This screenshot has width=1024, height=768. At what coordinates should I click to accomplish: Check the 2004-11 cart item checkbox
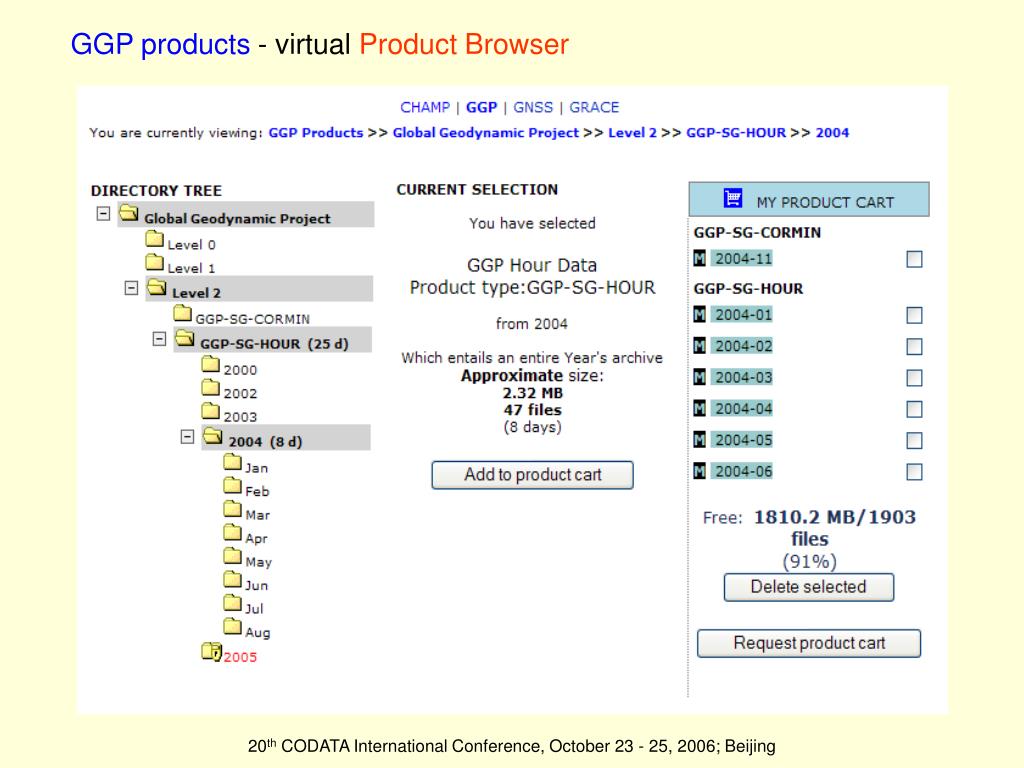point(914,260)
